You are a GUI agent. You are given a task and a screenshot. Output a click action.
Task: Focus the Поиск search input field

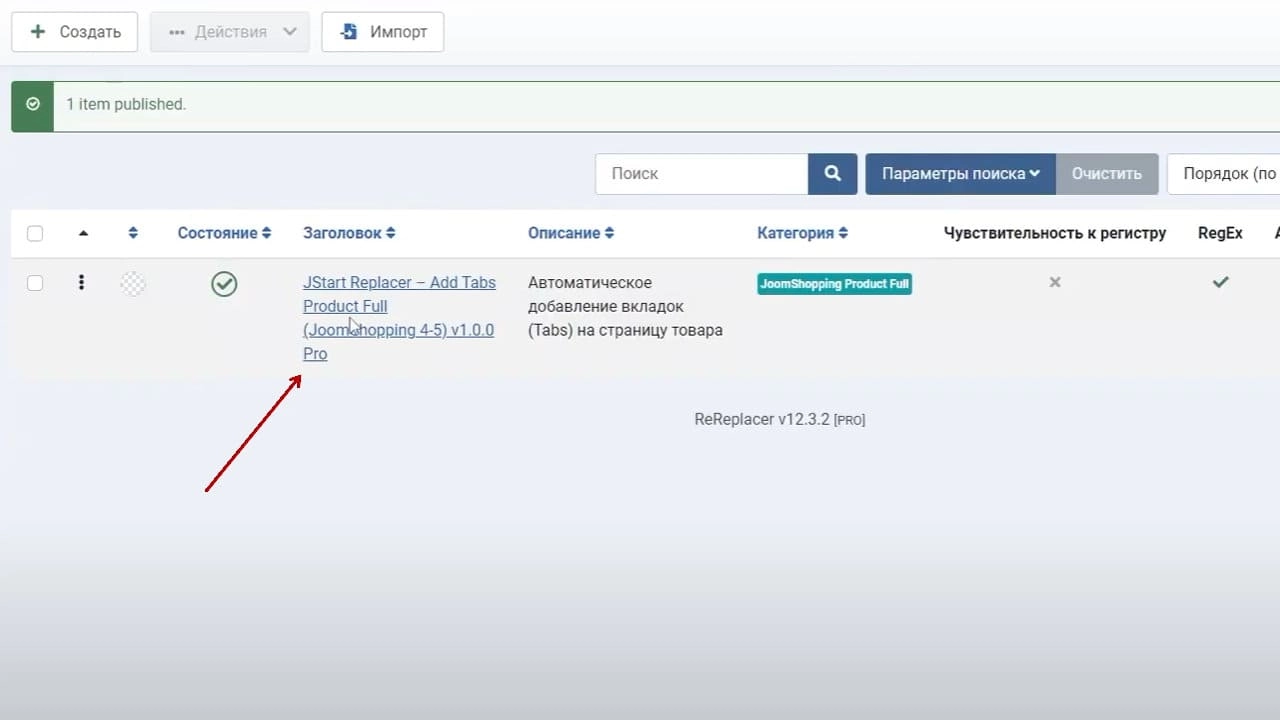(x=701, y=174)
